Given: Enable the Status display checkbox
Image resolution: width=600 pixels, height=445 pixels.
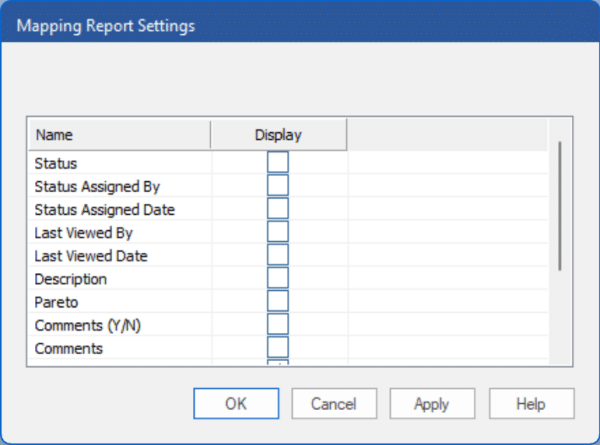Looking at the screenshot, I should (x=278, y=162).
